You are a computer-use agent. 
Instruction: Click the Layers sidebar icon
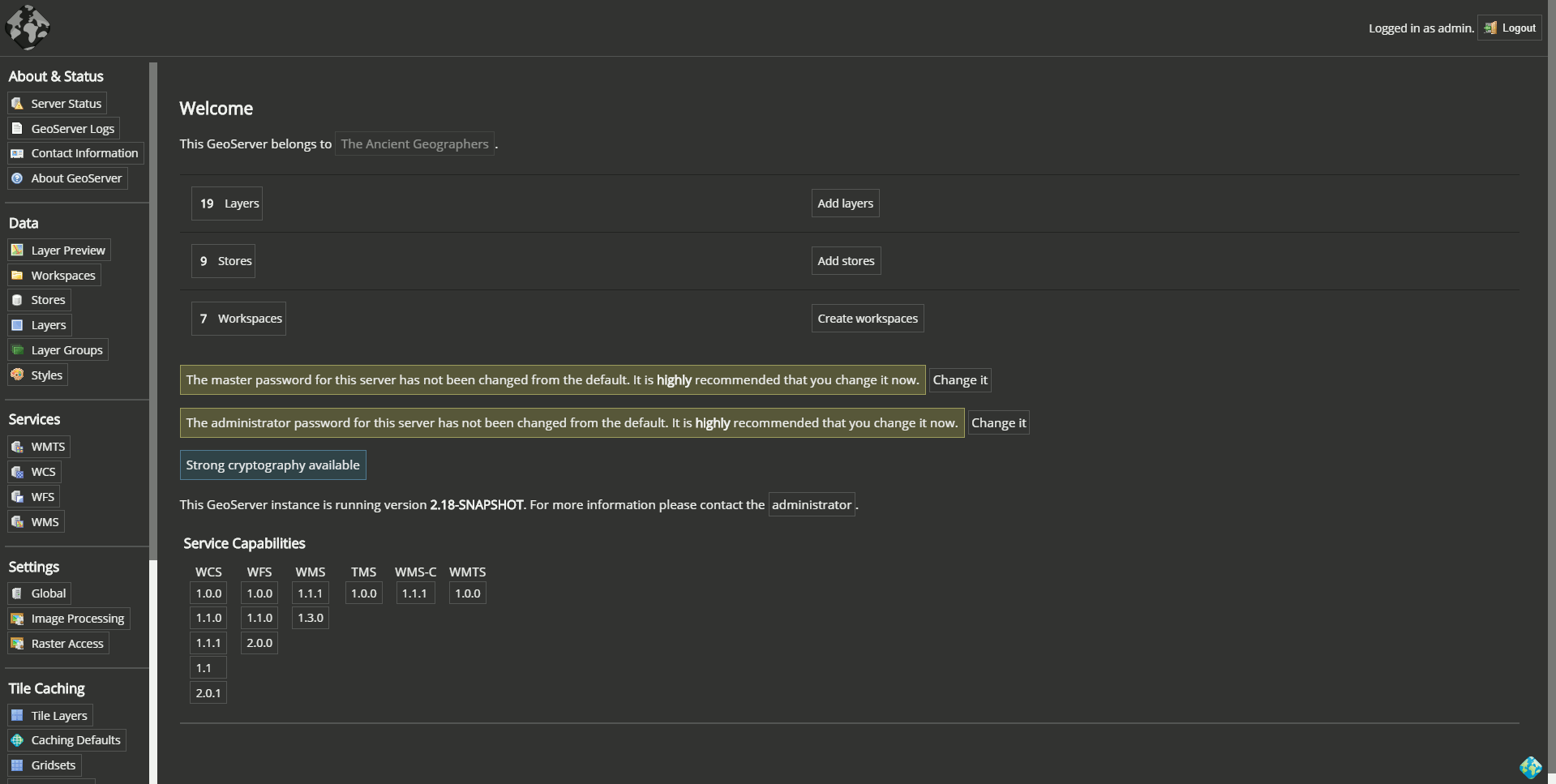[17, 325]
